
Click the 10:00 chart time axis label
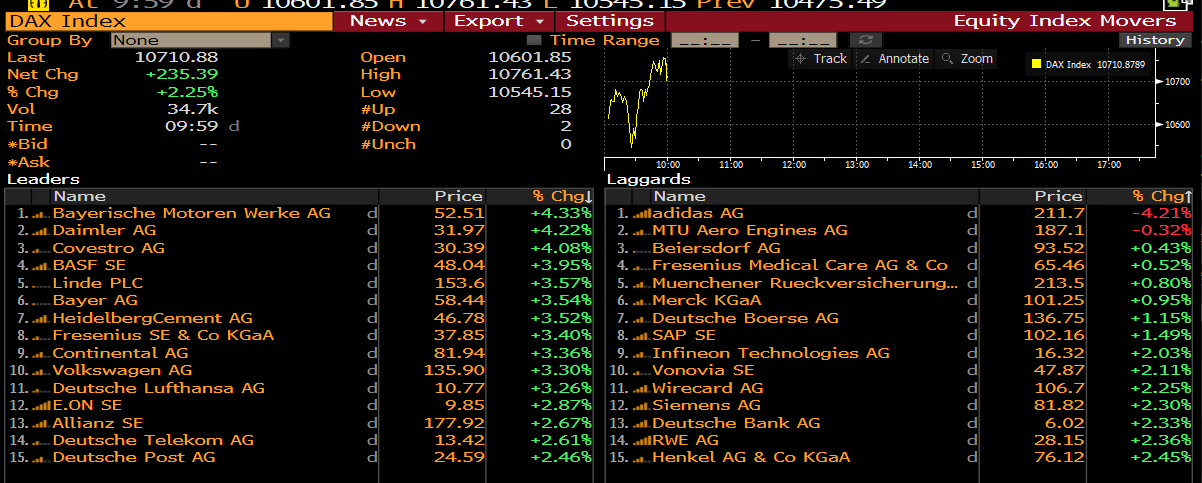pos(668,164)
